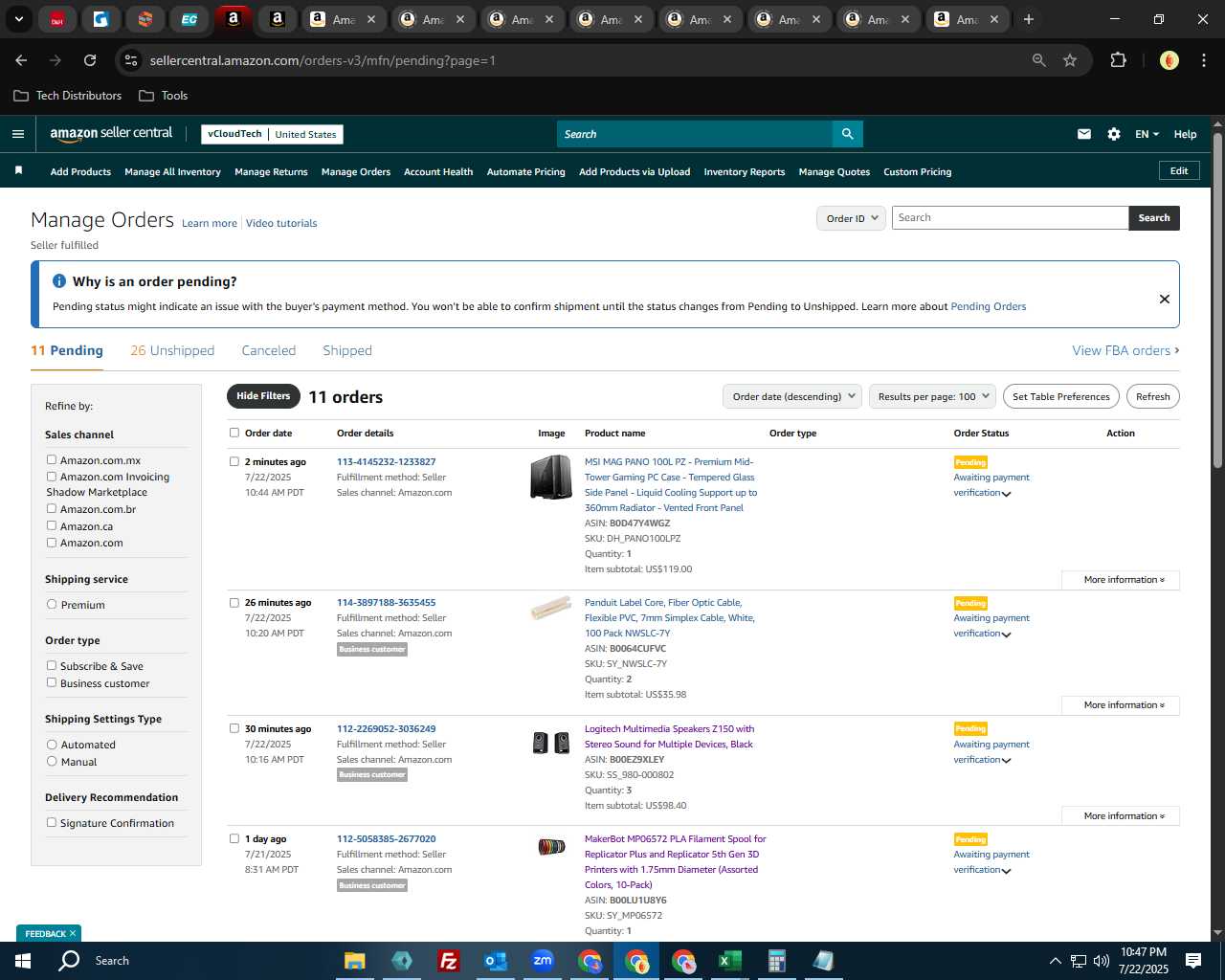Switch to the Shipped tab
This screenshot has width=1225, height=980.
pyautogui.click(x=347, y=350)
